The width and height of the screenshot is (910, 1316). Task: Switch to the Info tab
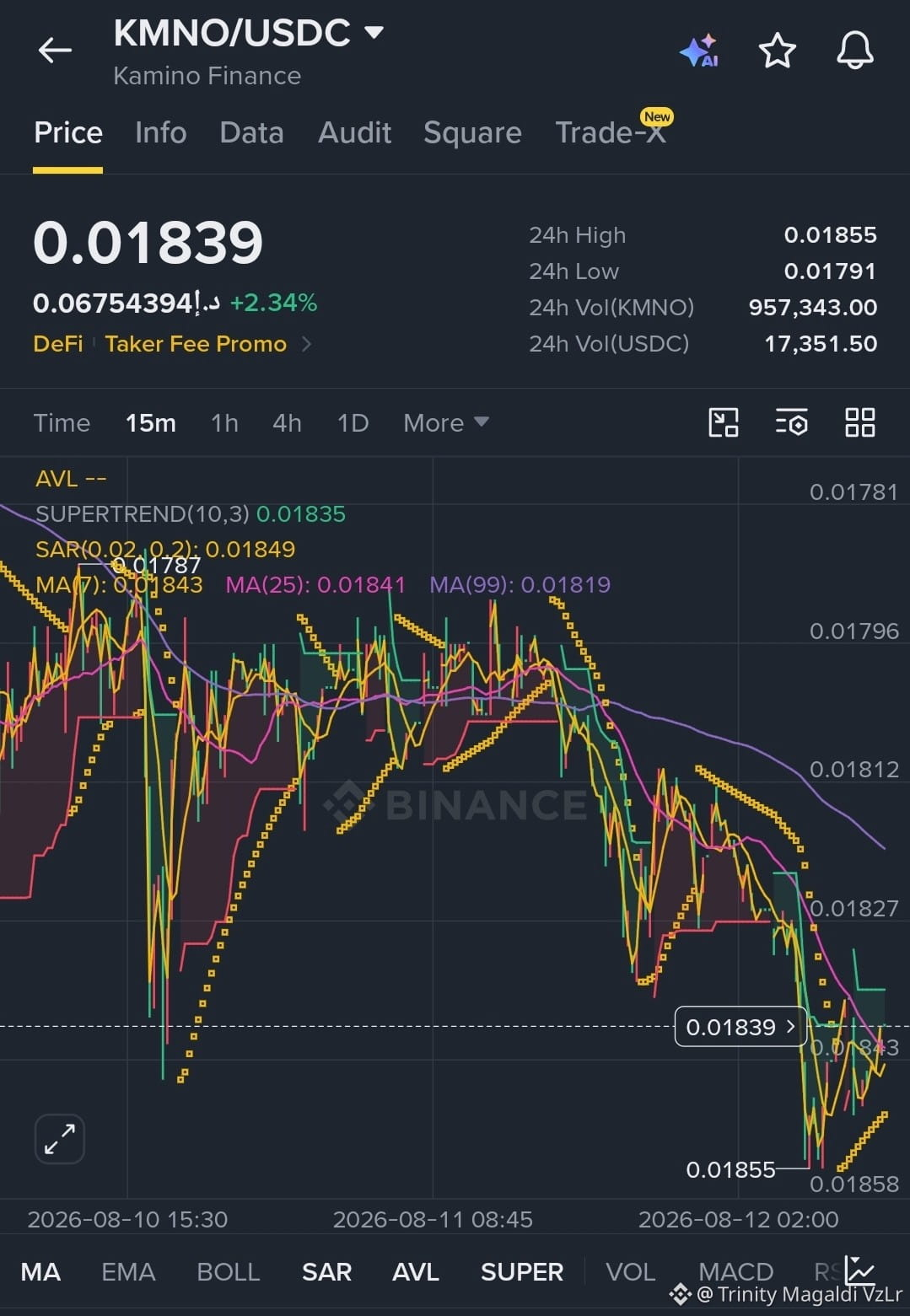tap(160, 133)
